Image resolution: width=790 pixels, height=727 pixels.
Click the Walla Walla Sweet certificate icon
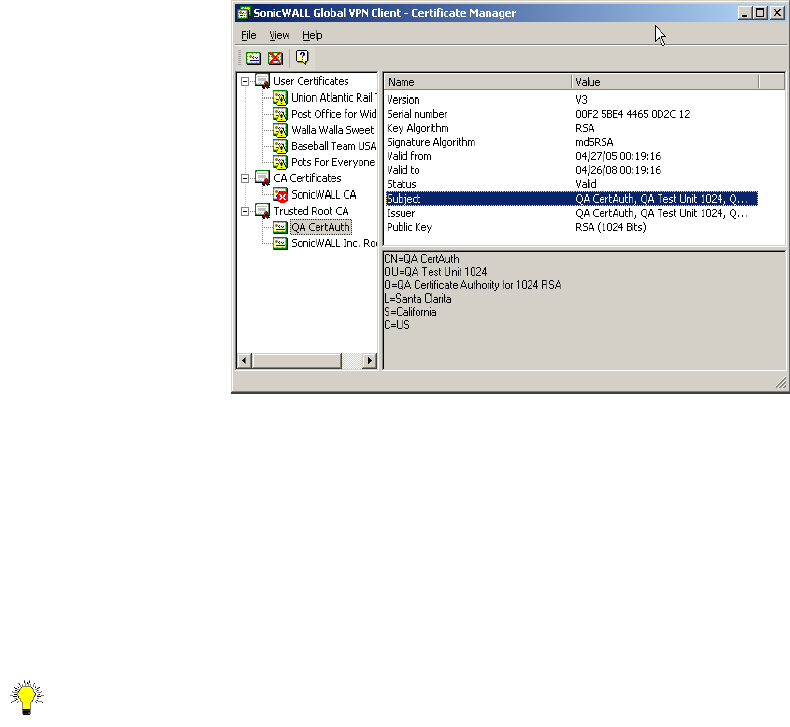pyautogui.click(x=280, y=130)
